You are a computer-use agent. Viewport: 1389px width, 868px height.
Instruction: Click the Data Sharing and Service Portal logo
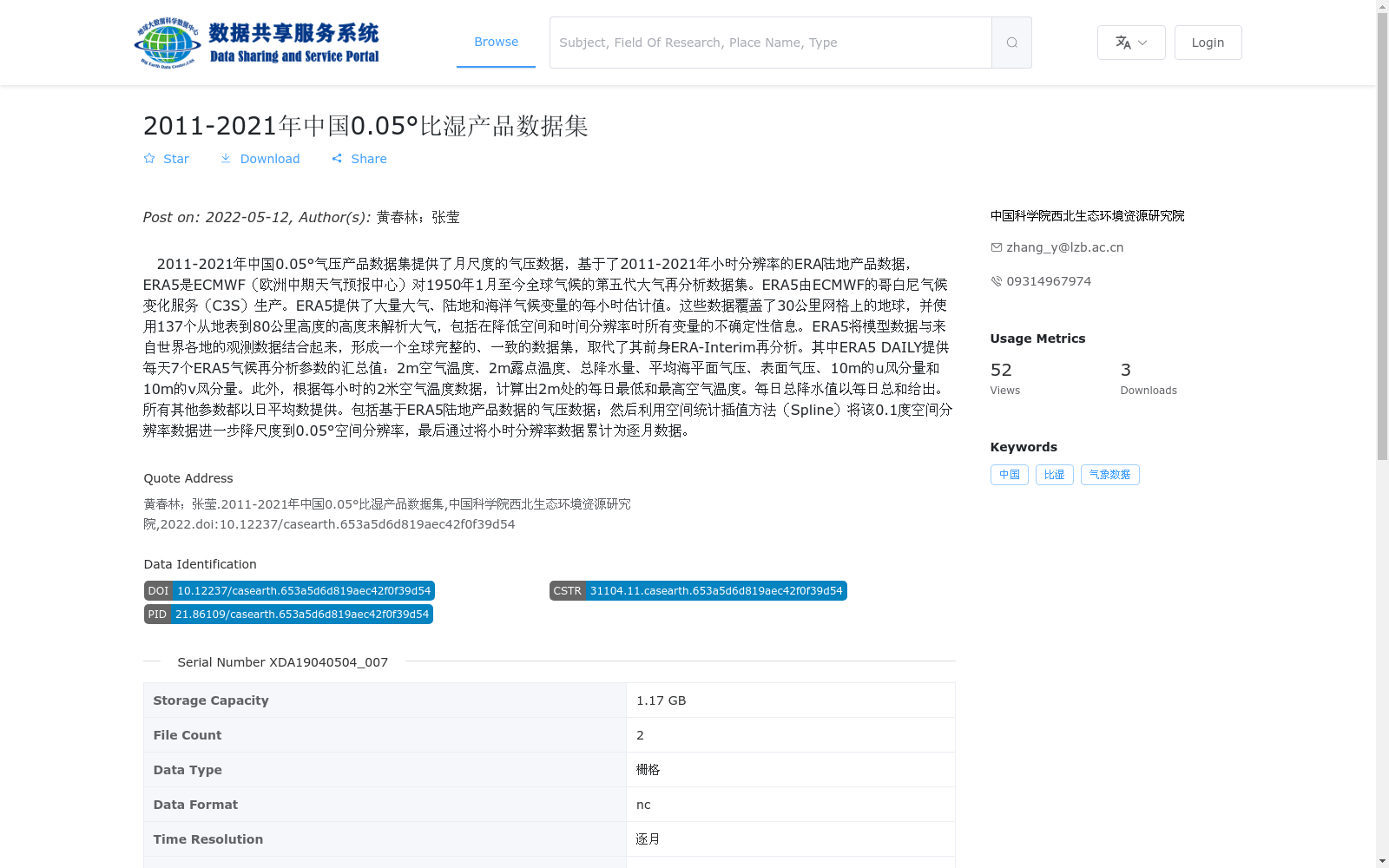[x=257, y=43]
